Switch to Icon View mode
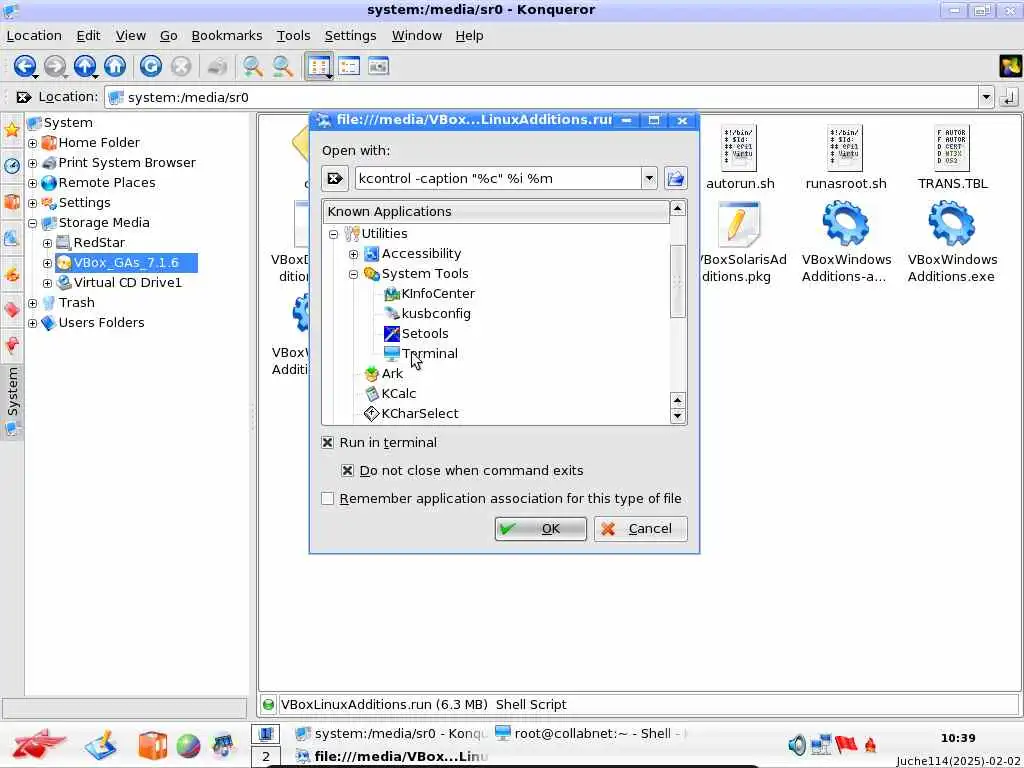 click(319, 66)
